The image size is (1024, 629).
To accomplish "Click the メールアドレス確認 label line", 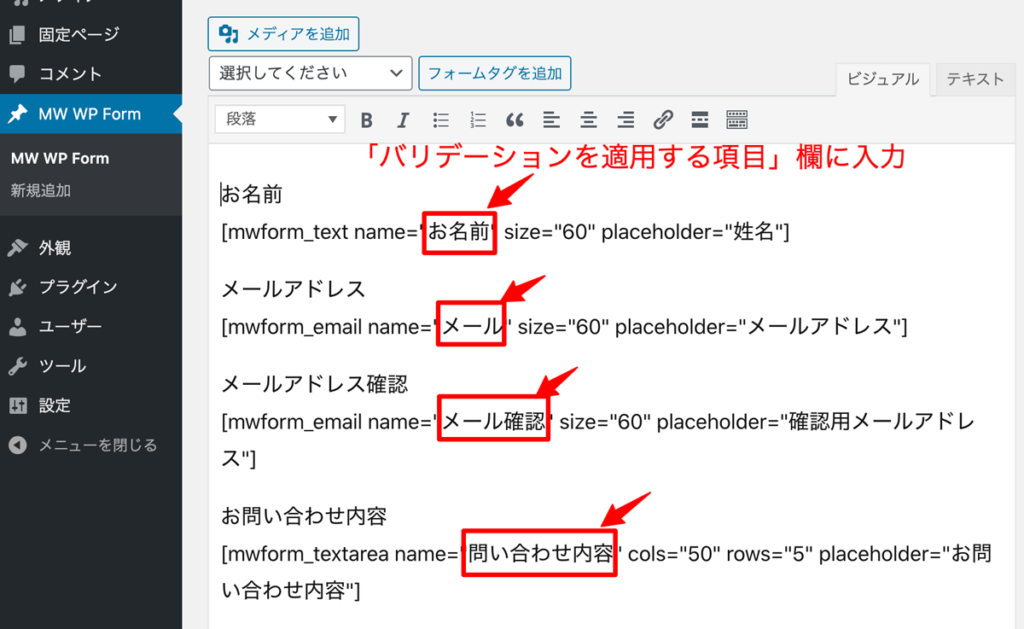I will (314, 384).
